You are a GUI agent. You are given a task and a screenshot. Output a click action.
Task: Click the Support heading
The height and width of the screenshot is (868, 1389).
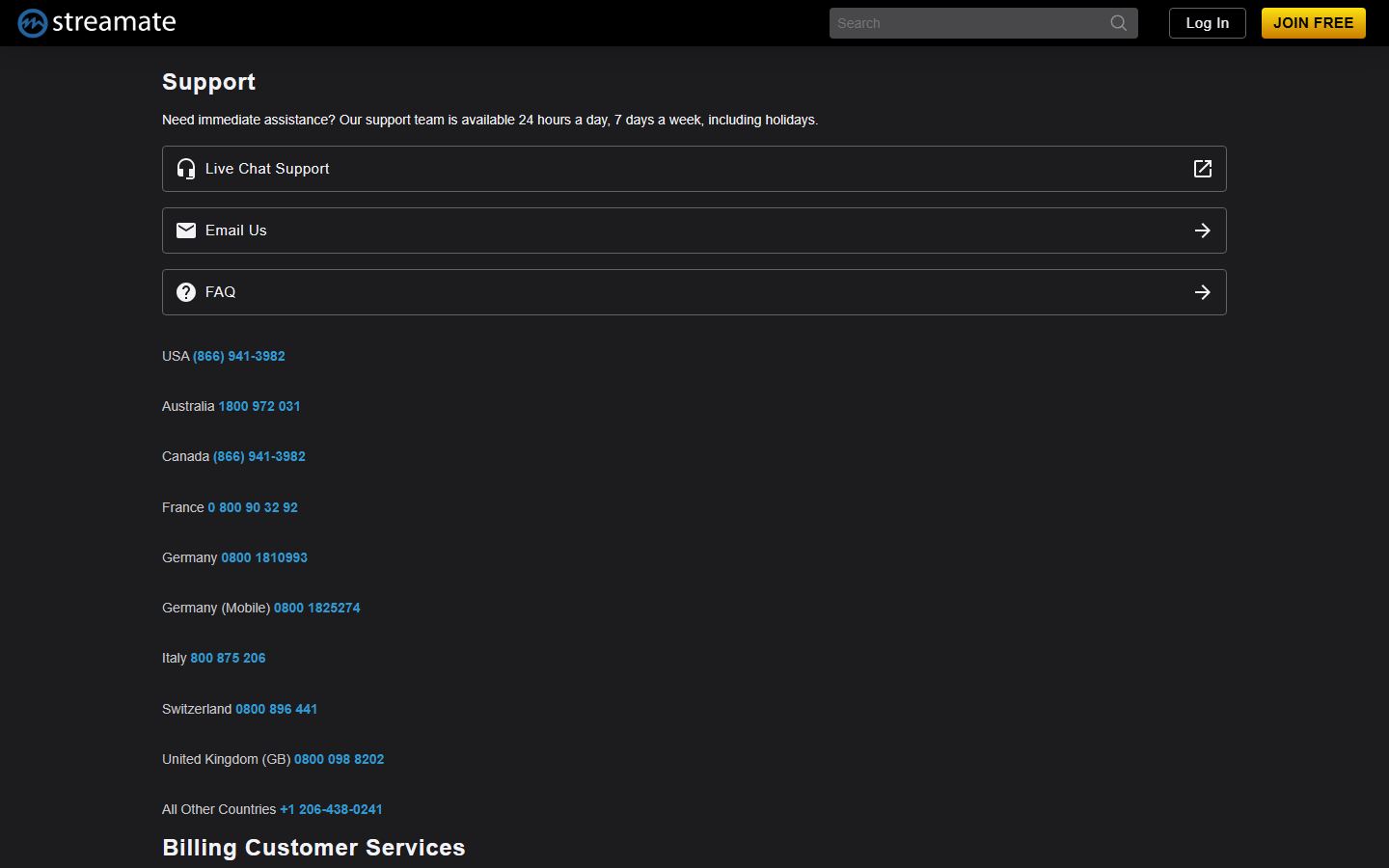[x=209, y=82]
